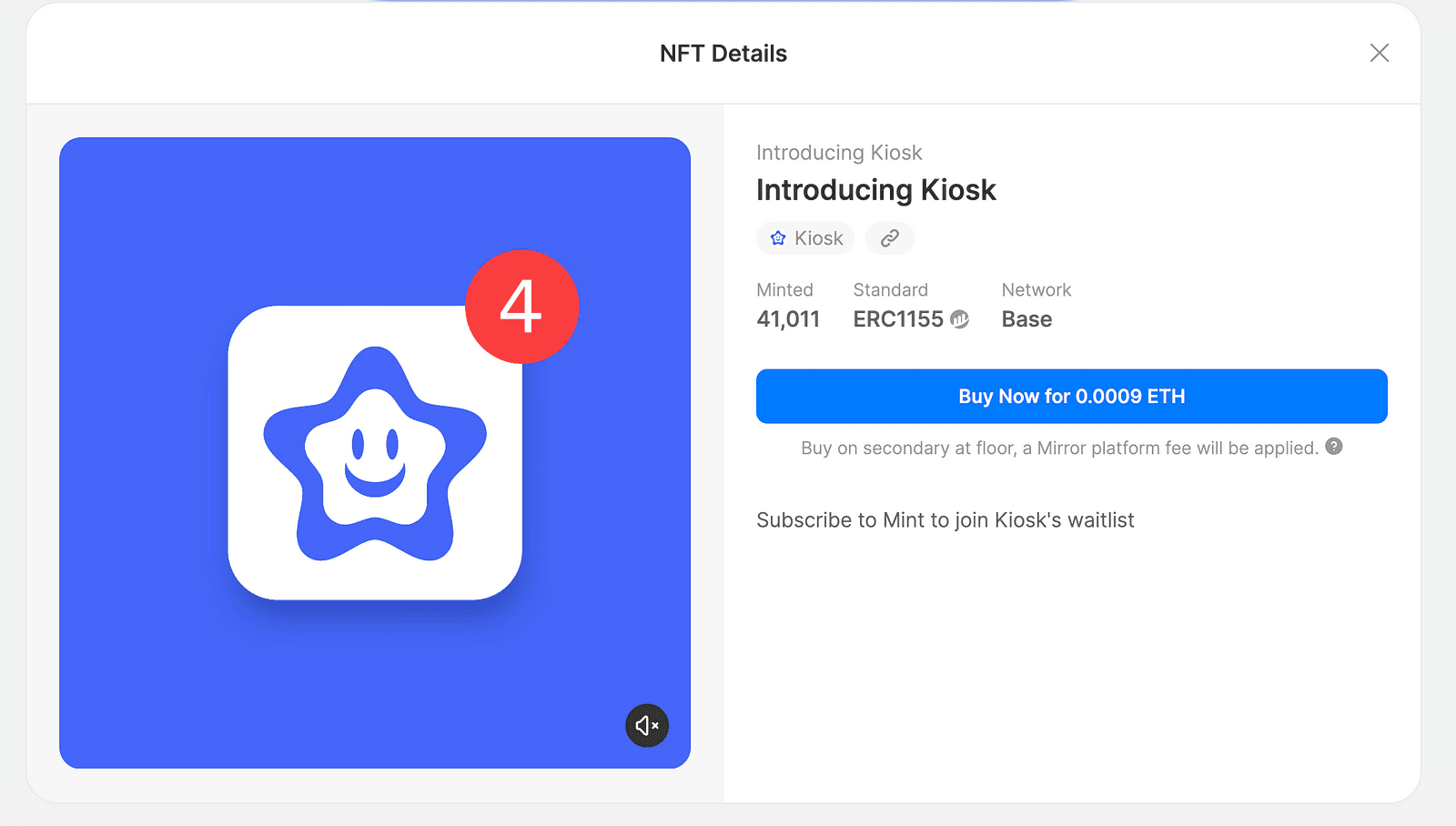The image size is (1456, 826).
Task: Buy Now for 0.0009 ETH
Action: tap(1072, 397)
